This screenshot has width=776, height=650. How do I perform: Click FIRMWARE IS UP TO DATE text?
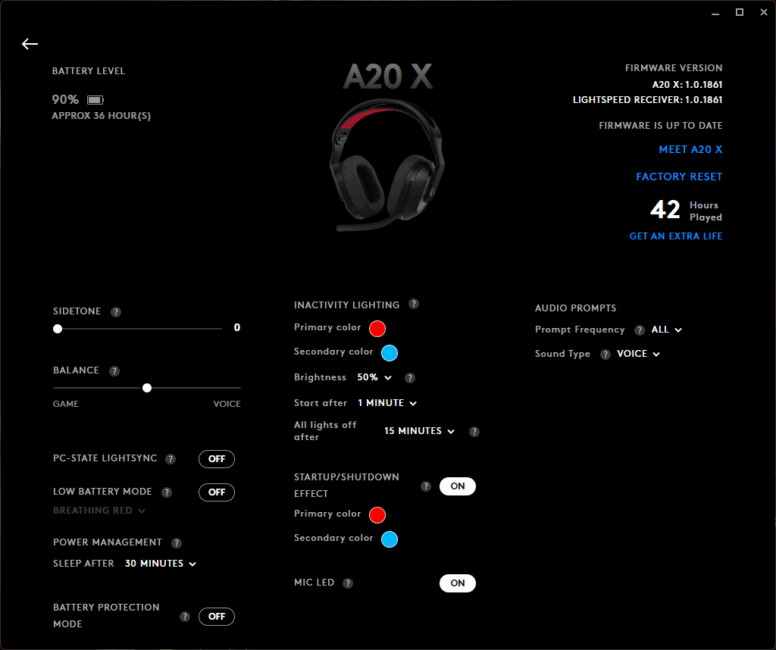[661, 126]
